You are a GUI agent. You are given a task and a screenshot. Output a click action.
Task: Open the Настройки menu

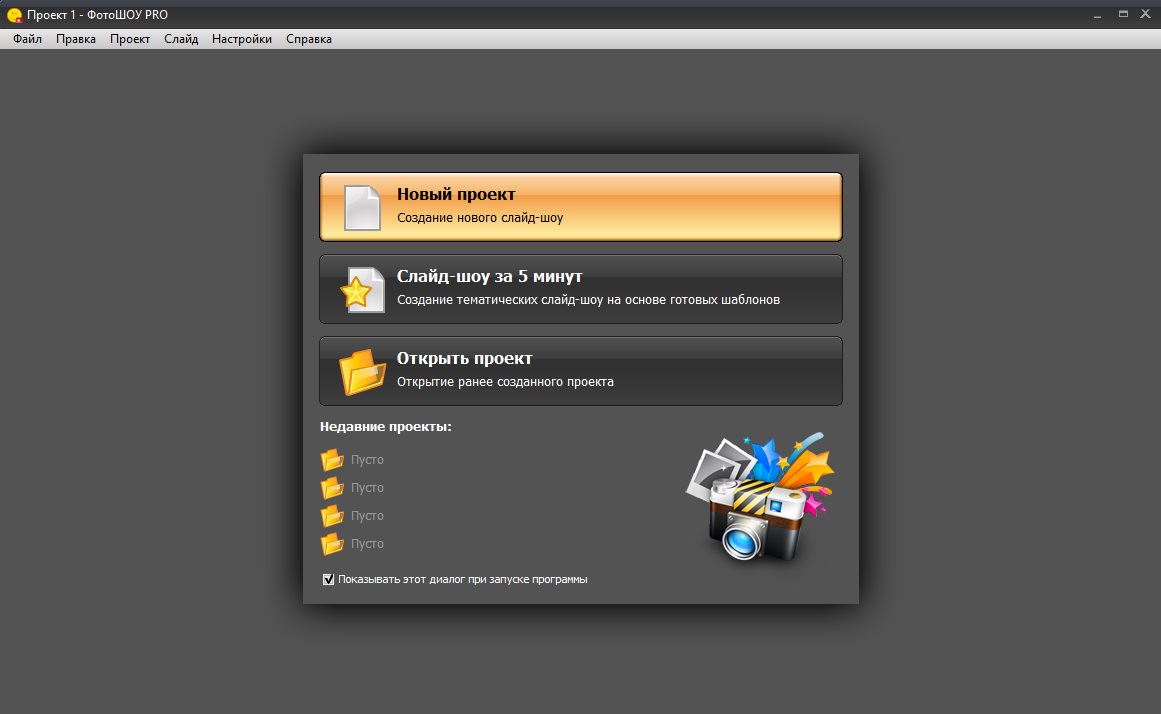(x=241, y=39)
